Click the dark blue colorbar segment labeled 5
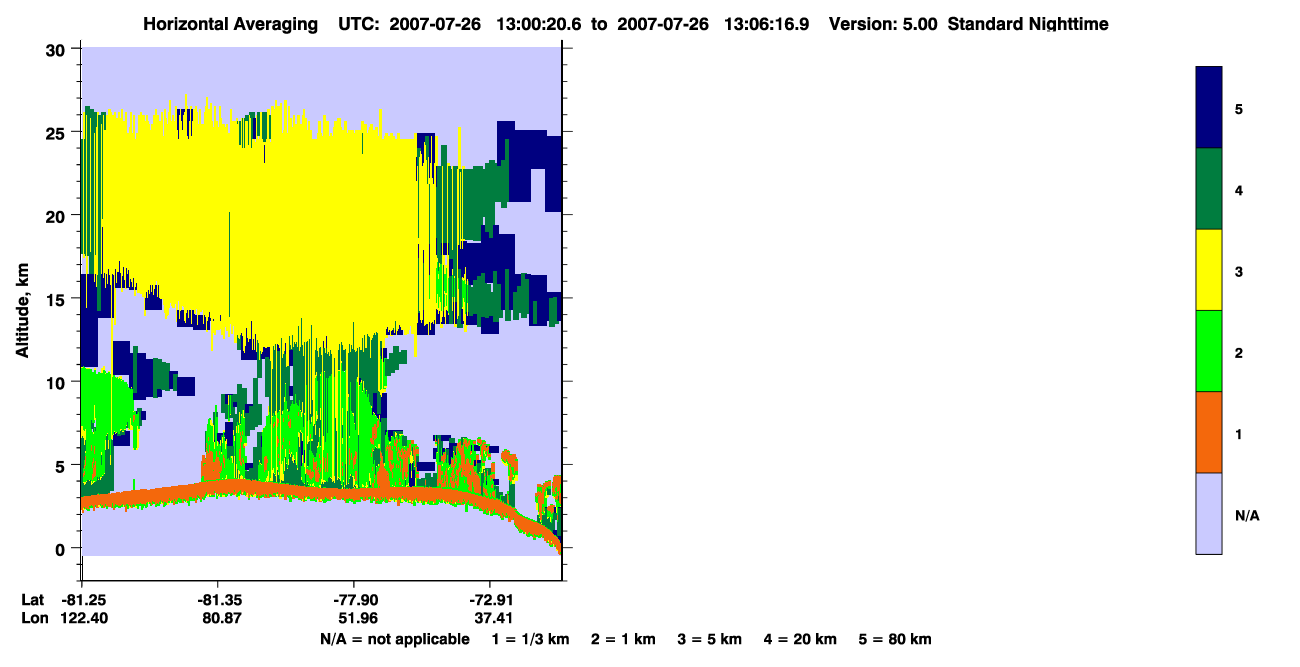 point(1209,108)
